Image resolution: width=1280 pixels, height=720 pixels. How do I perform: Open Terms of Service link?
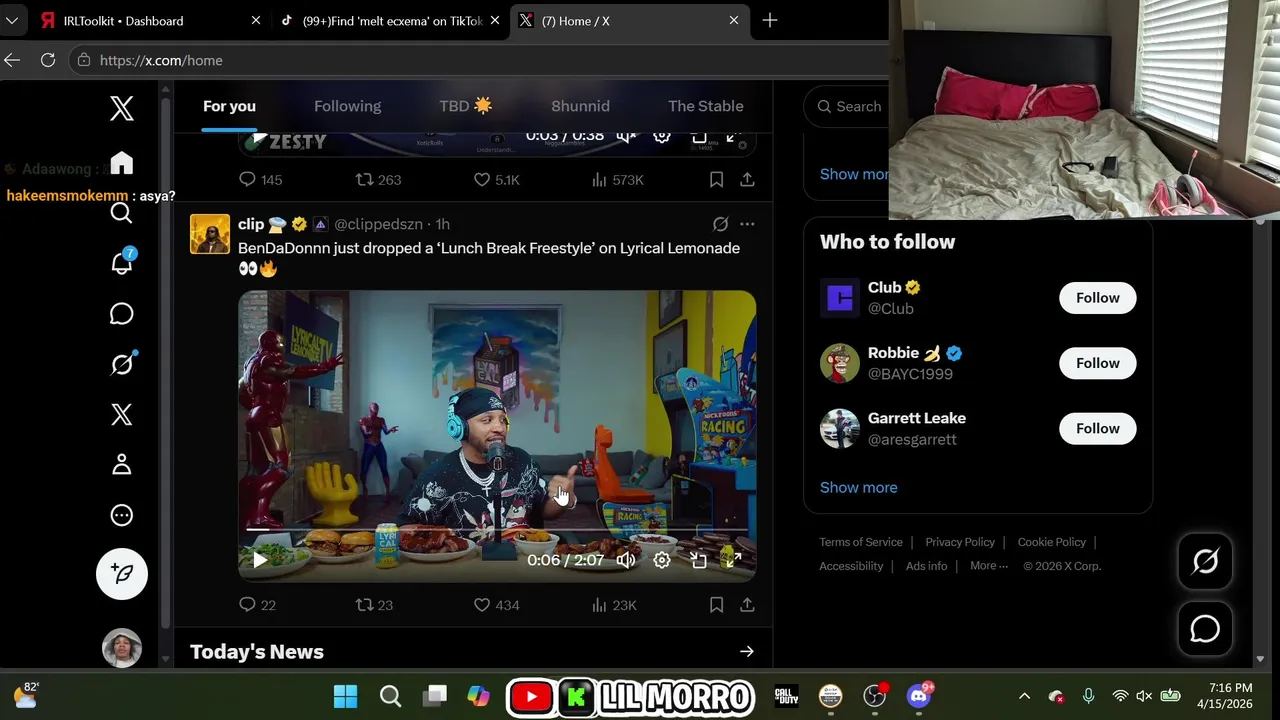861,542
